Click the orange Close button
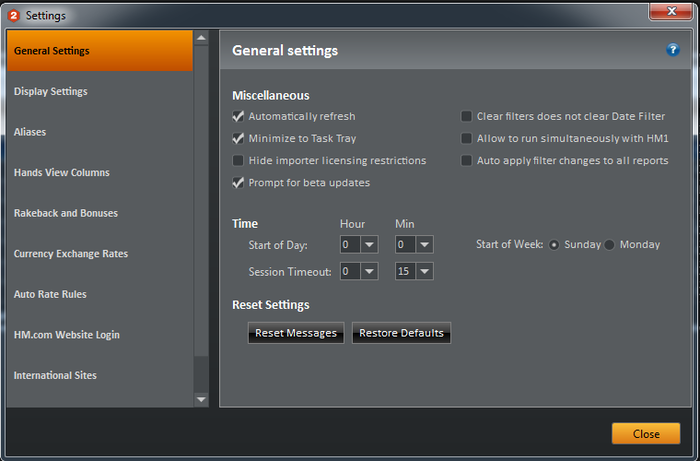 pyautogui.click(x=646, y=434)
